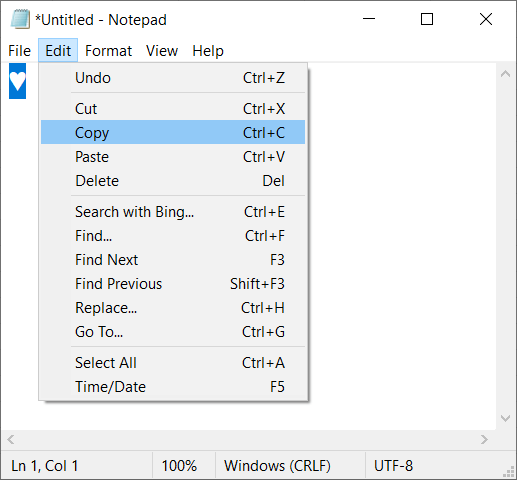Click the down arrow of vertical scrollbar
This screenshot has height=480, width=517.
(505, 418)
